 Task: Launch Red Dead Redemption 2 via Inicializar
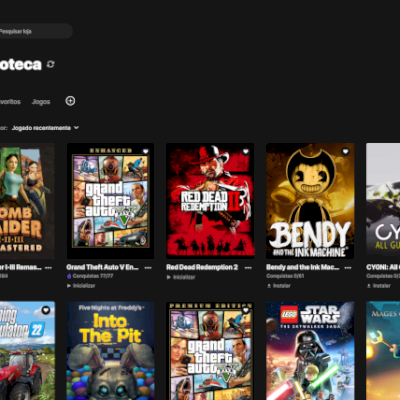(181, 277)
